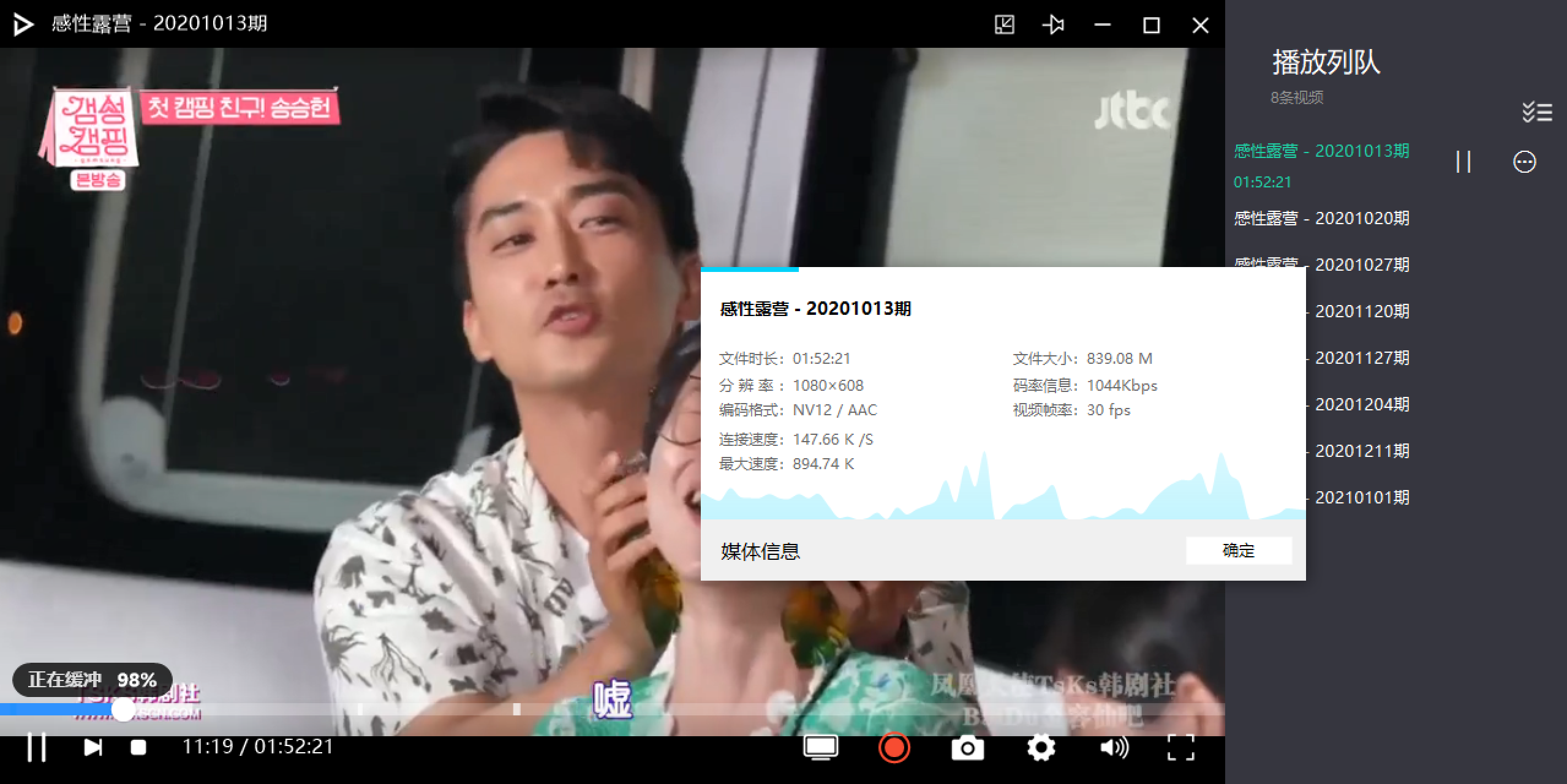Take a screenshot with the camera icon

[x=967, y=748]
